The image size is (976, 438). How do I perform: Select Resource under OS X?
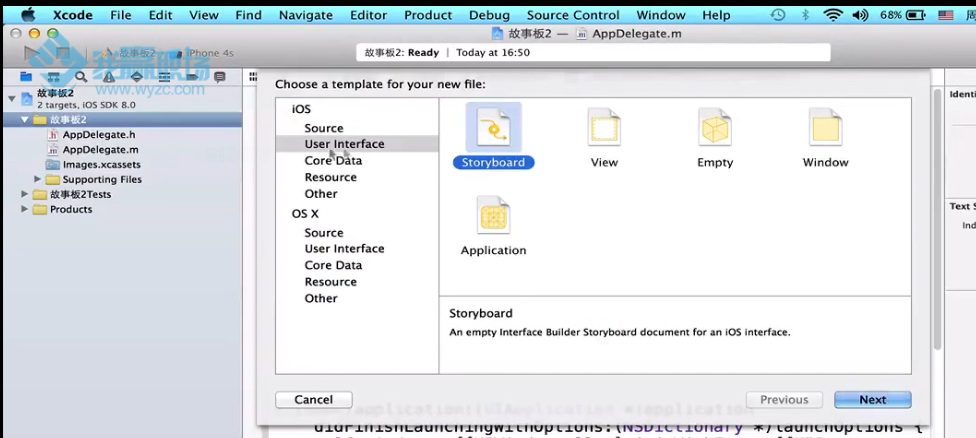[x=331, y=282]
